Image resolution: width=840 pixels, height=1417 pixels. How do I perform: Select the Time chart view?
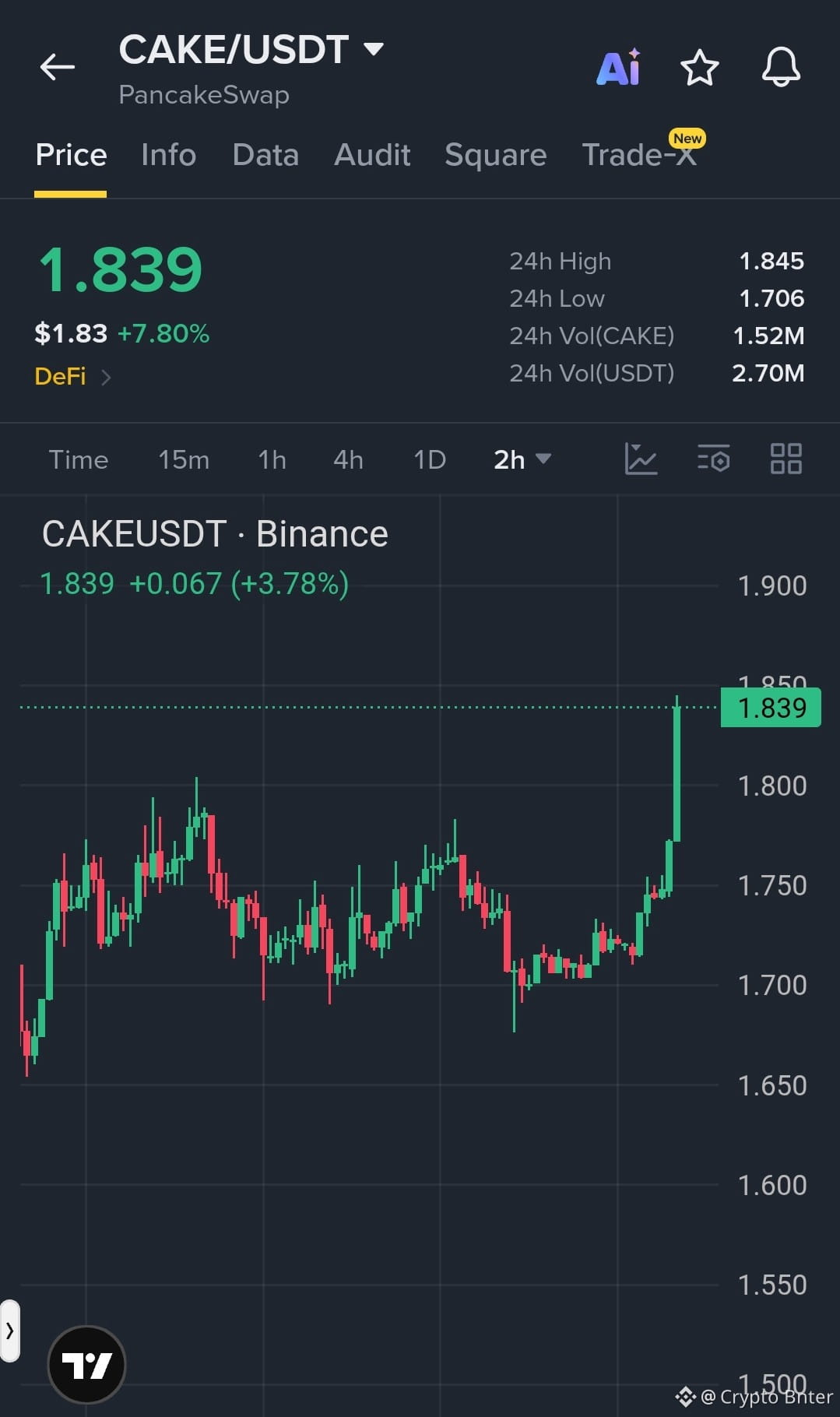[x=79, y=459]
